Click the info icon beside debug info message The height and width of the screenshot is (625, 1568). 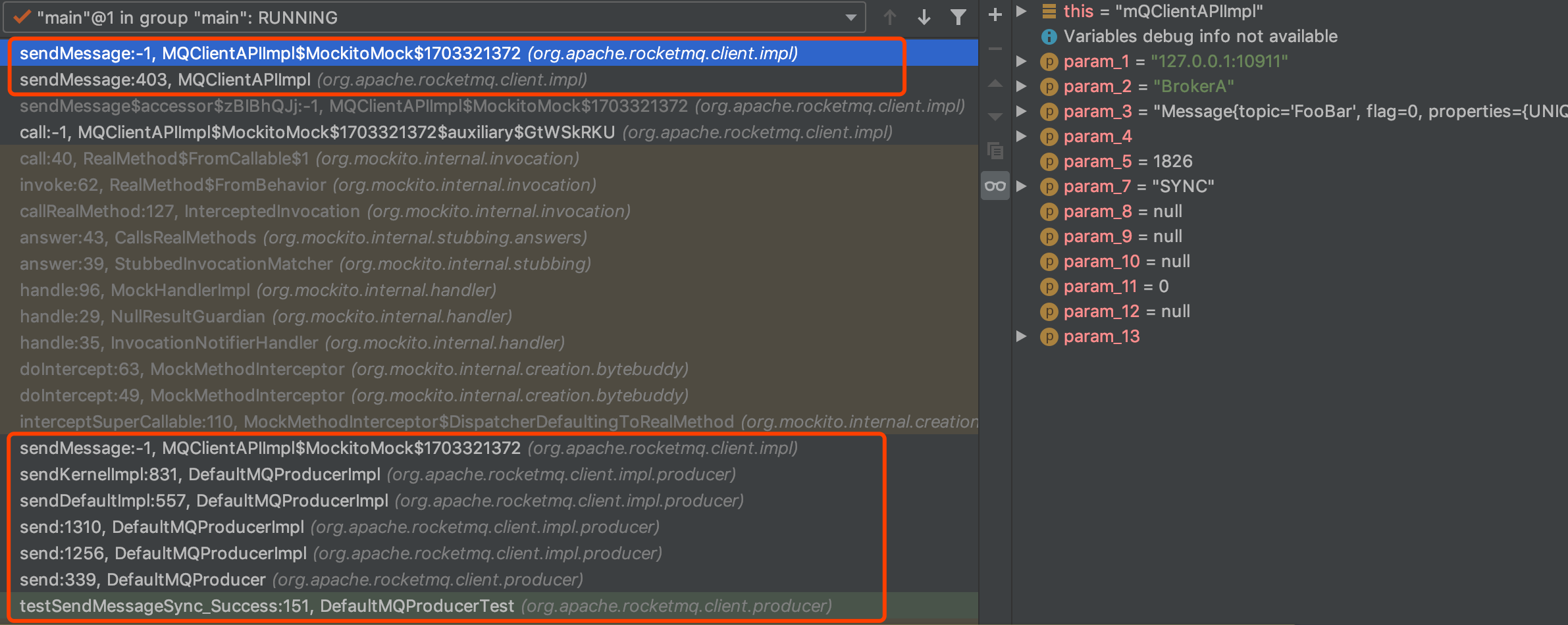pos(1049,37)
